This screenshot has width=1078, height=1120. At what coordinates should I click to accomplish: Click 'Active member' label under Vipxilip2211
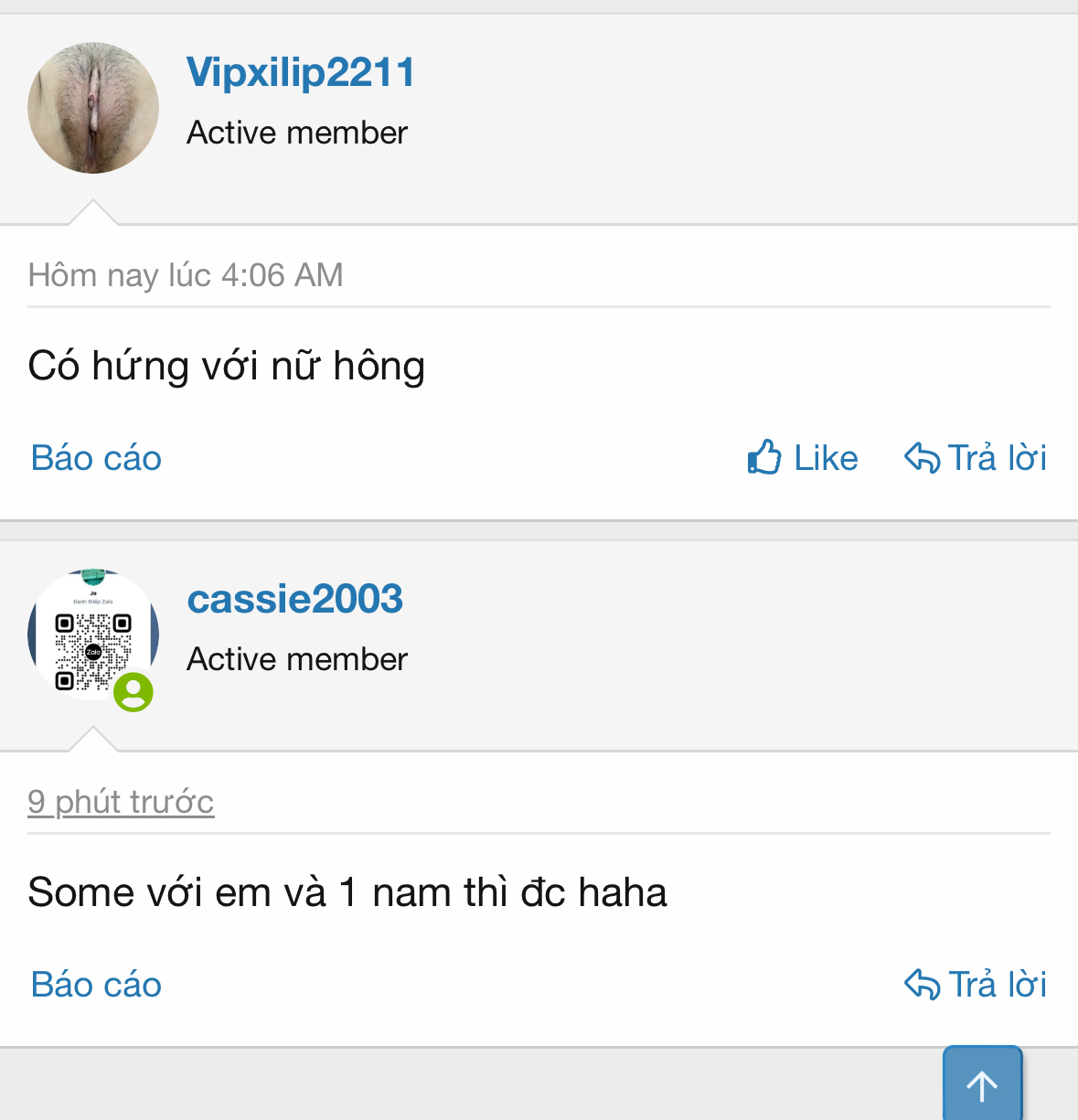pyautogui.click(x=297, y=133)
